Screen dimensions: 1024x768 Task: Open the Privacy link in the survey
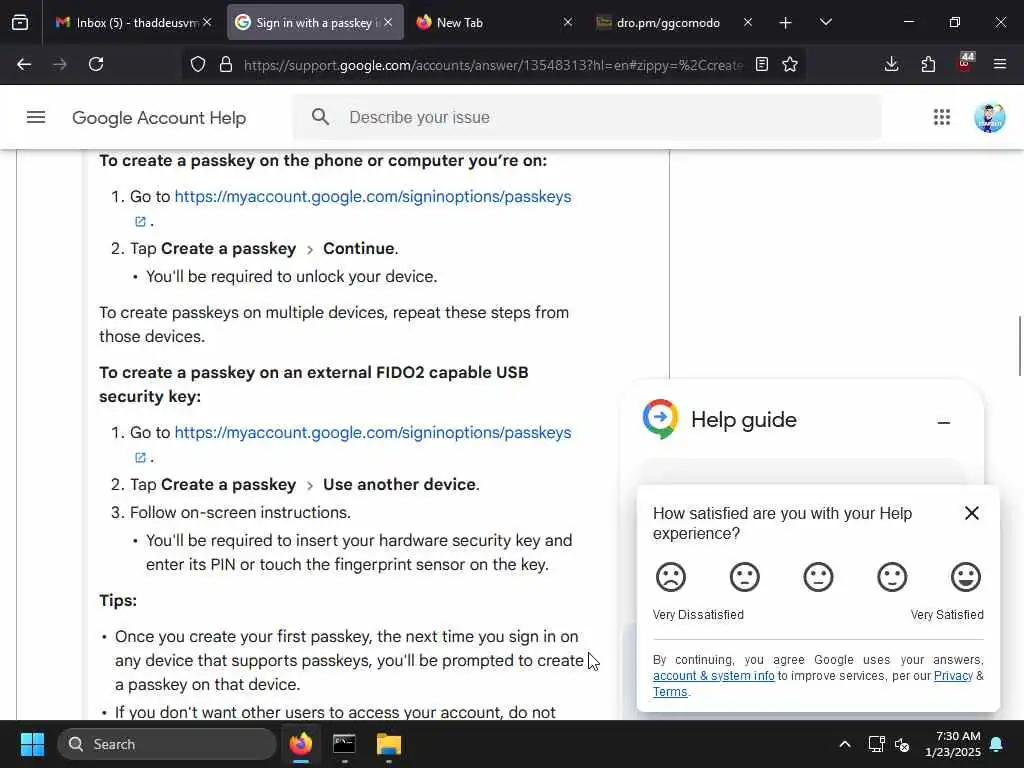click(x=953, y=676)
